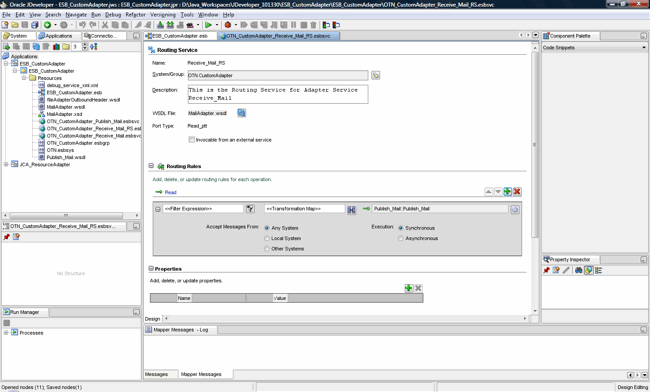This screenshot has width=650, height=392.
Task: Switch to the ESB_CustomAdapter.esb tab
Action: 180,36
